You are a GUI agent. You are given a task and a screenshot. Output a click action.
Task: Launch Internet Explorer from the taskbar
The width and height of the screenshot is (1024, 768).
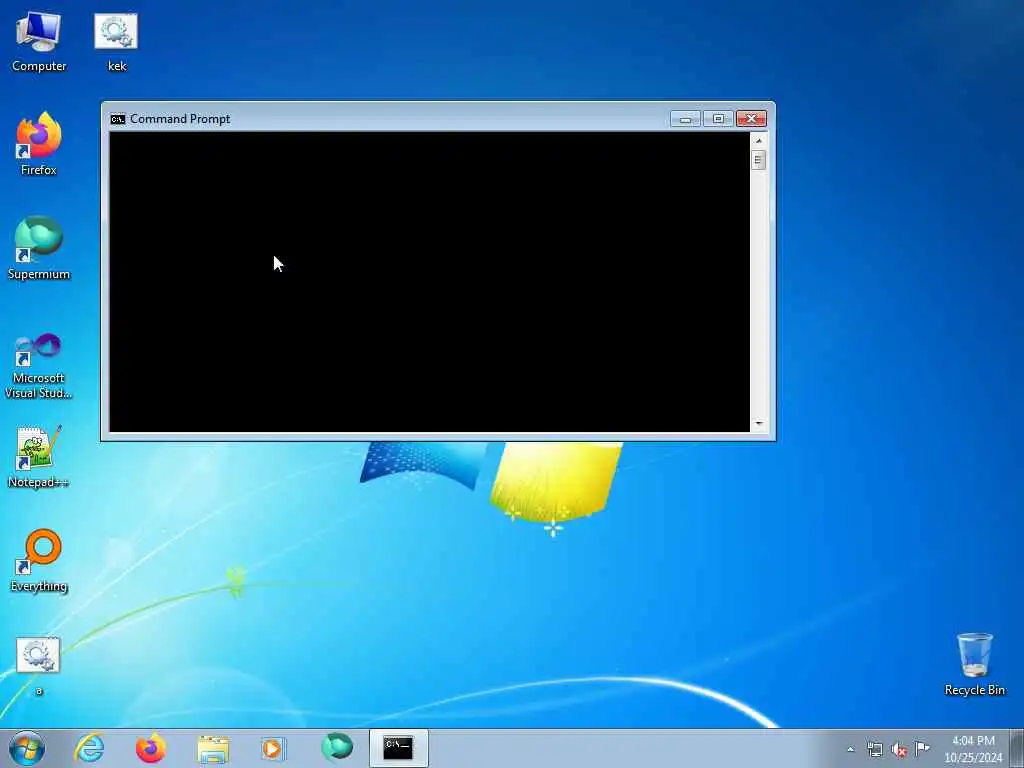(x=89, y=748)
